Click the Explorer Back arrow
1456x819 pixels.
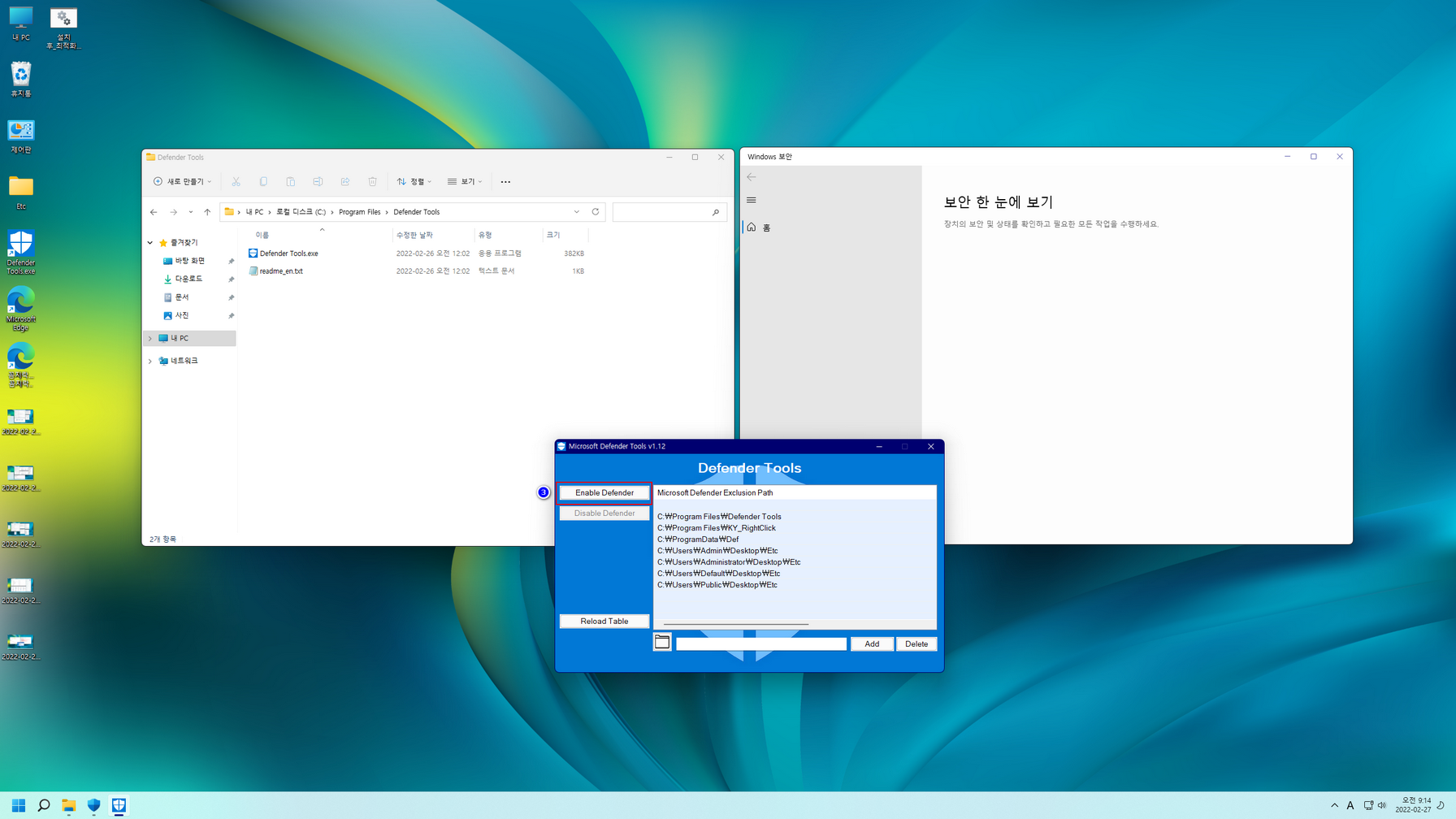pos(154,212)
